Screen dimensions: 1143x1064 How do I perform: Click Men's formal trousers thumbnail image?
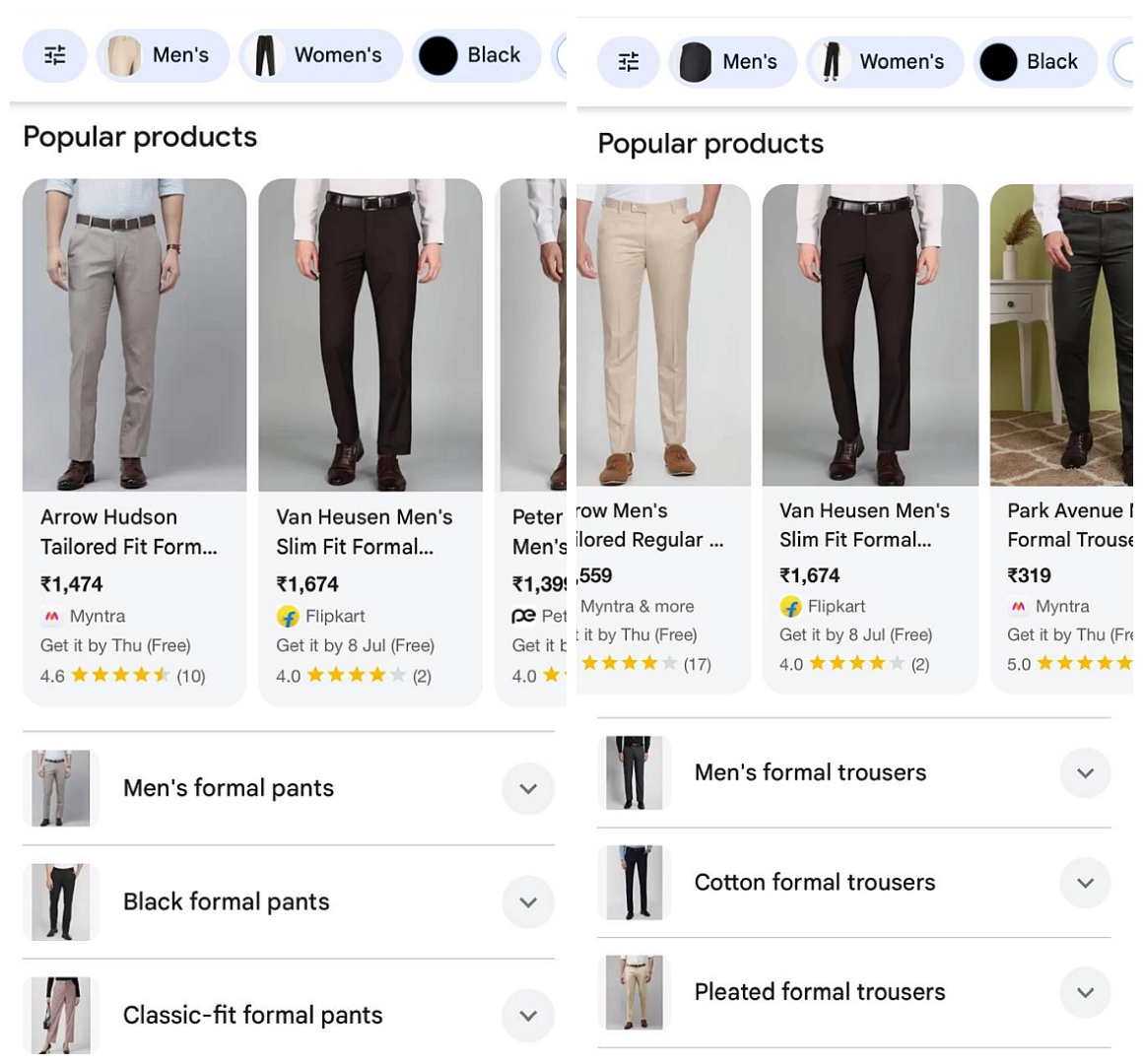[635, 772]
